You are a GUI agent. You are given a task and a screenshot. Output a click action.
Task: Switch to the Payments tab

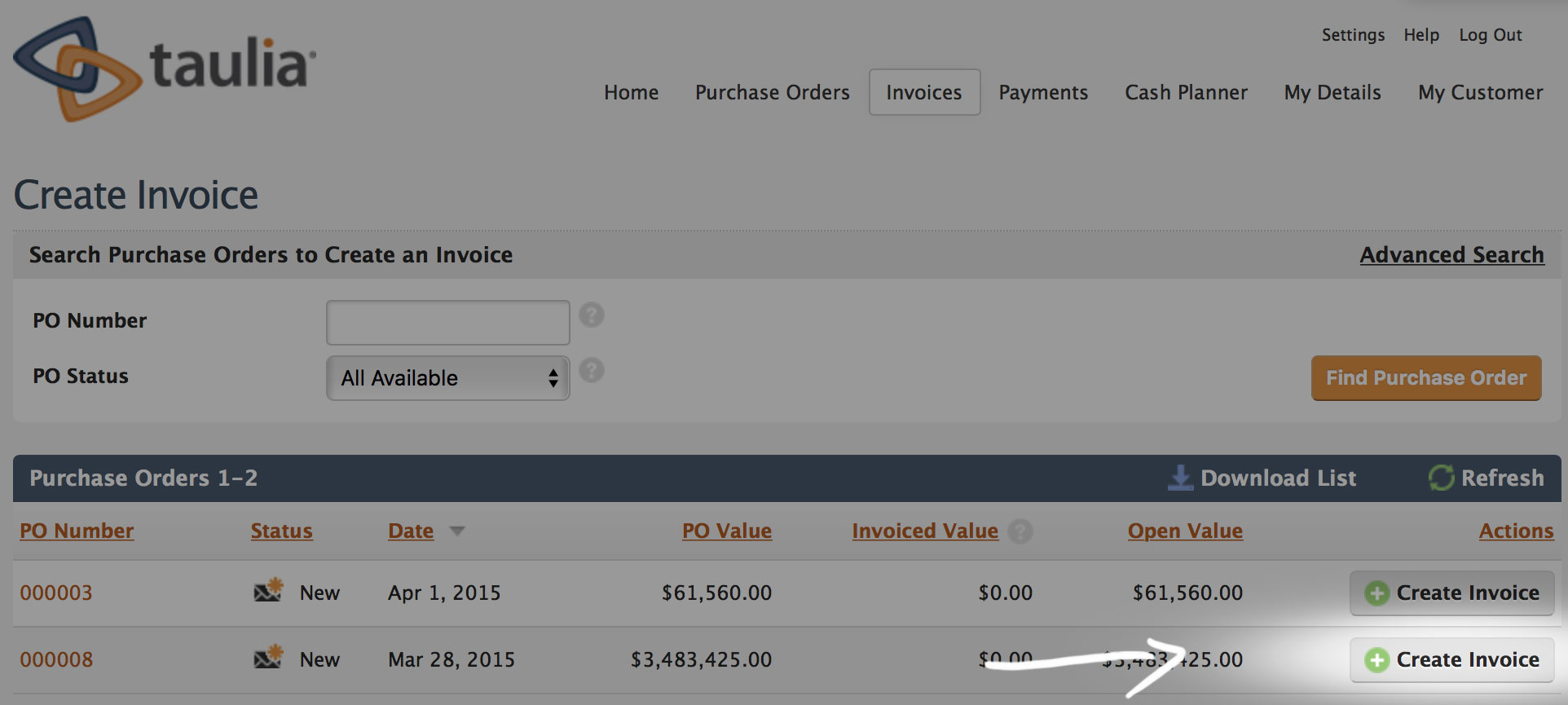point(1044,93)
